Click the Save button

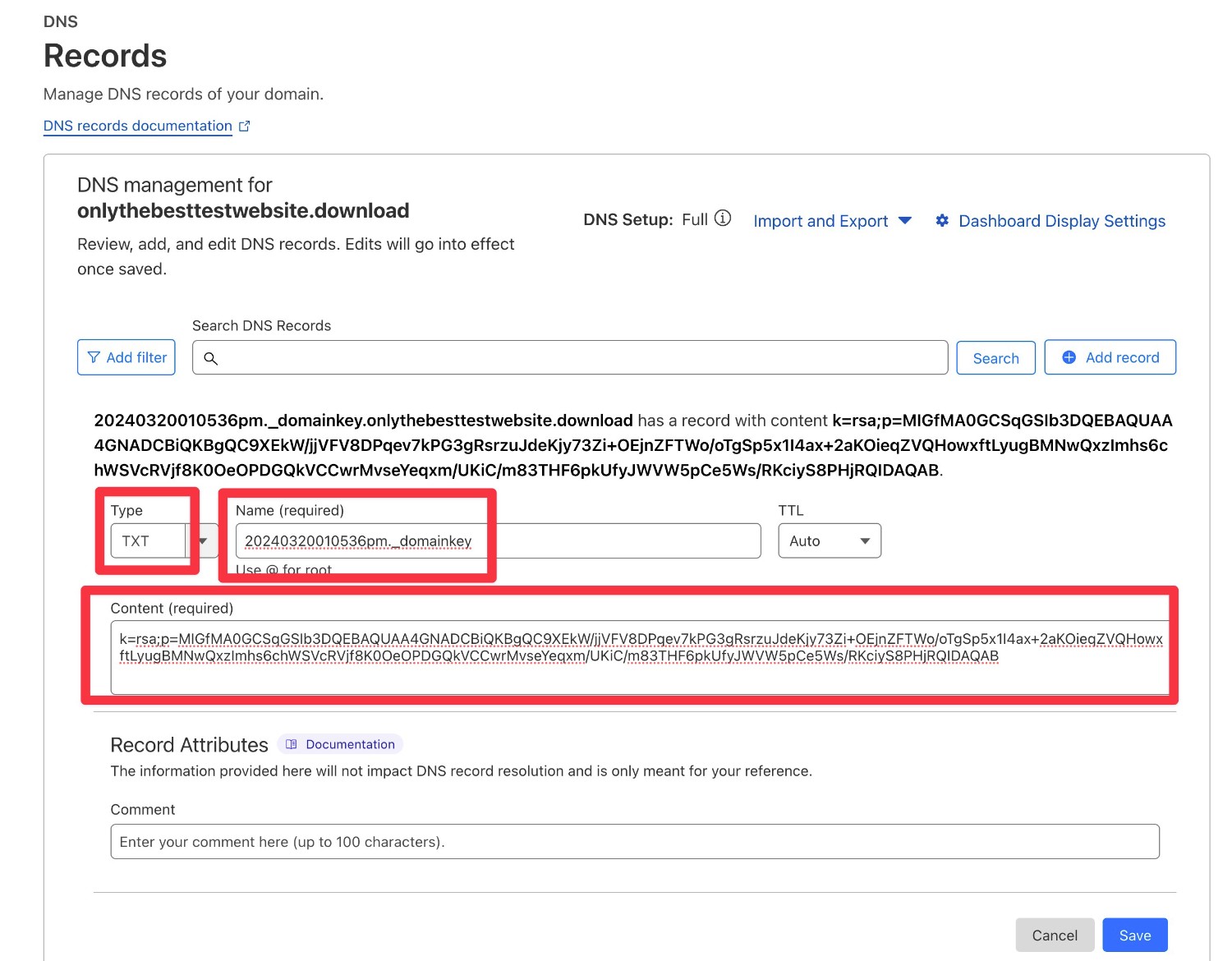(1135, 935)
